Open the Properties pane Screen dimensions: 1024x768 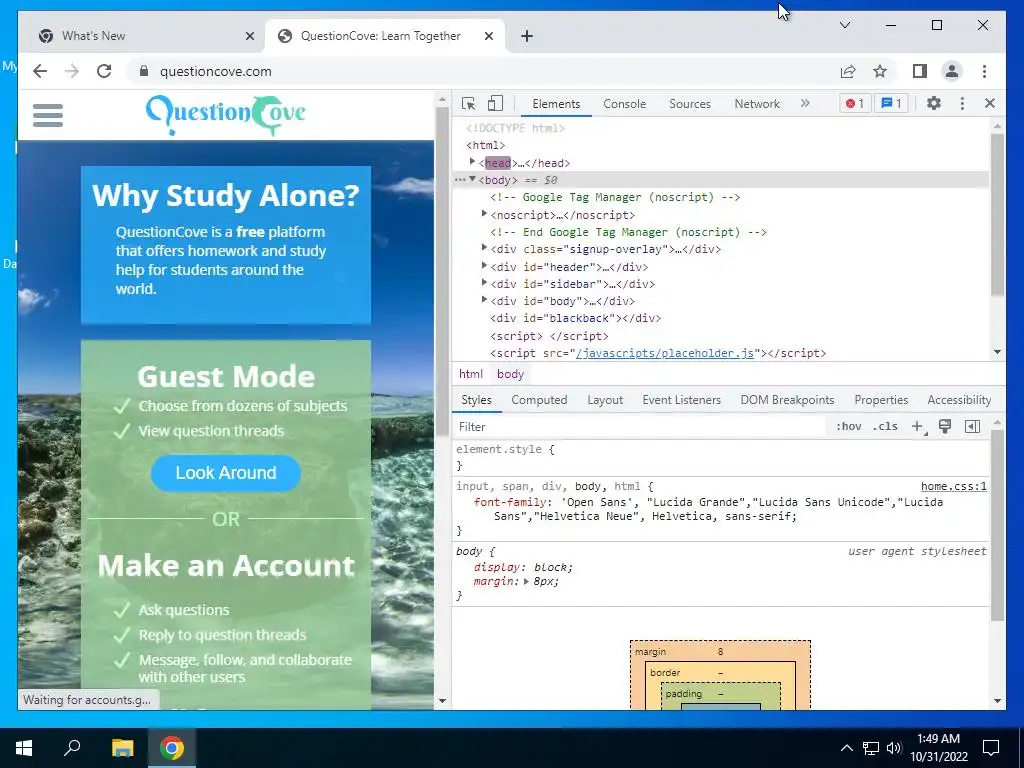coord(881,400)
